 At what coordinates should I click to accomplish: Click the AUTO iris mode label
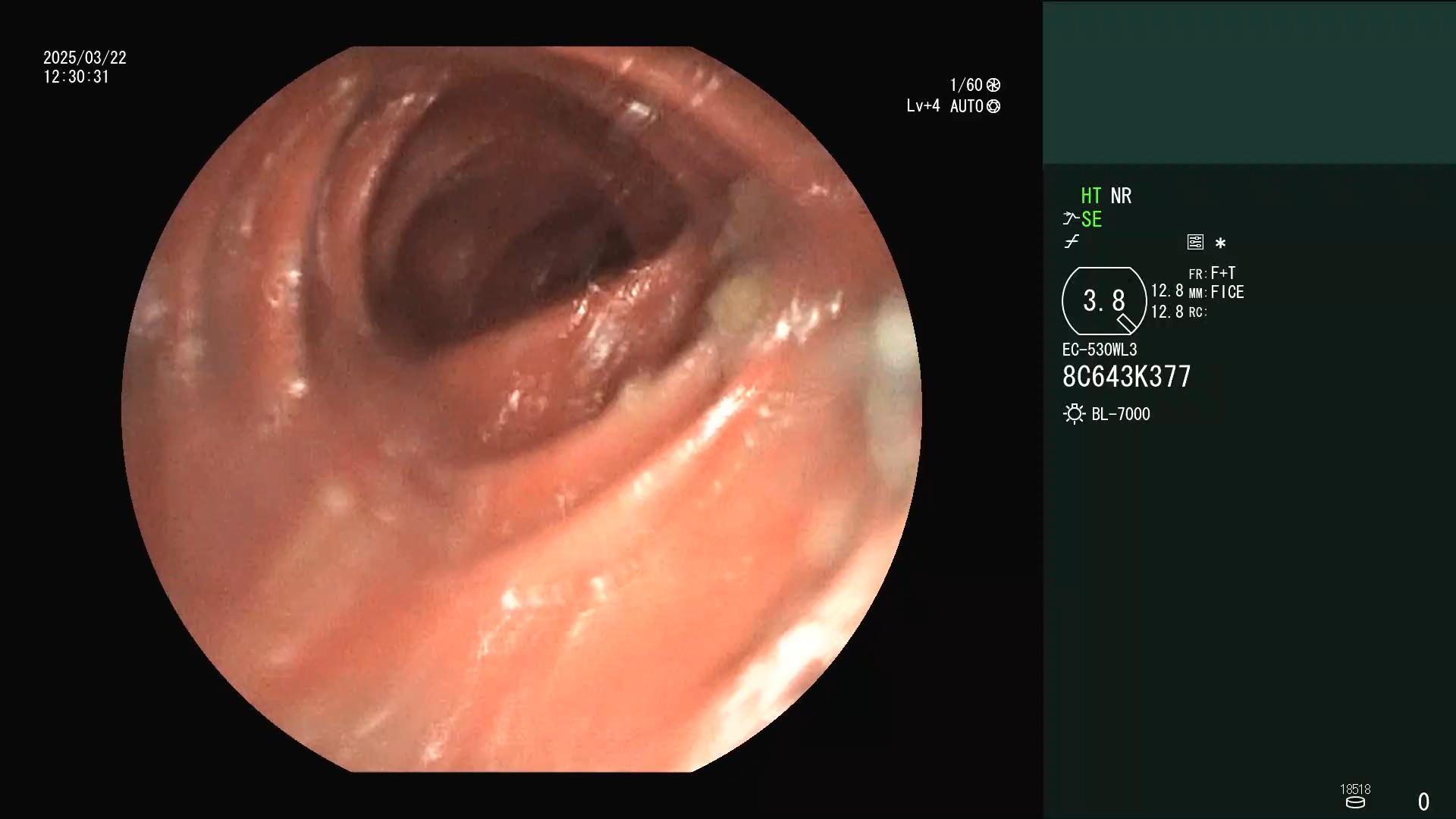[x=967, y=106]
